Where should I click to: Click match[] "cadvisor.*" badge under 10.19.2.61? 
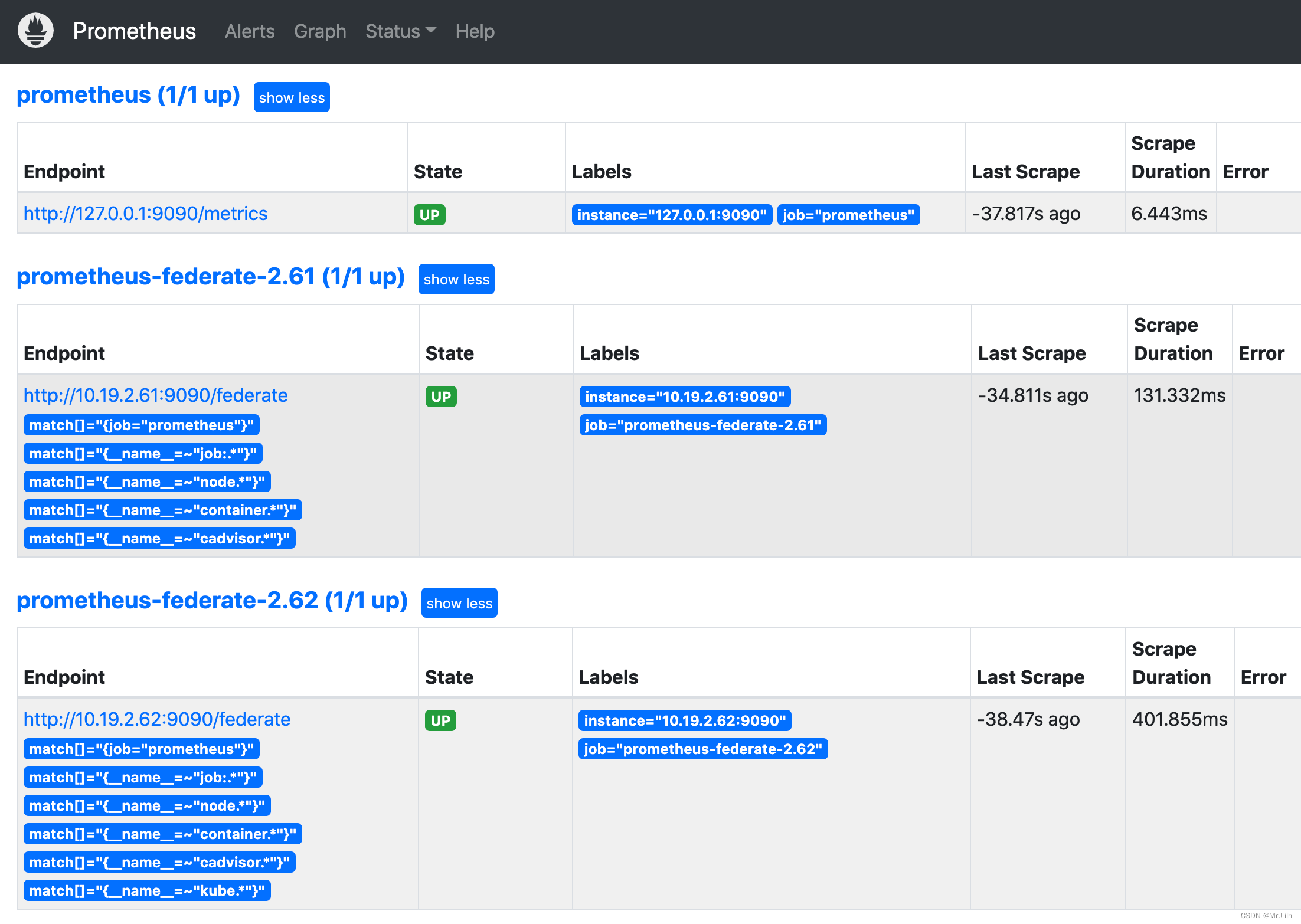(x=159, y=538)
